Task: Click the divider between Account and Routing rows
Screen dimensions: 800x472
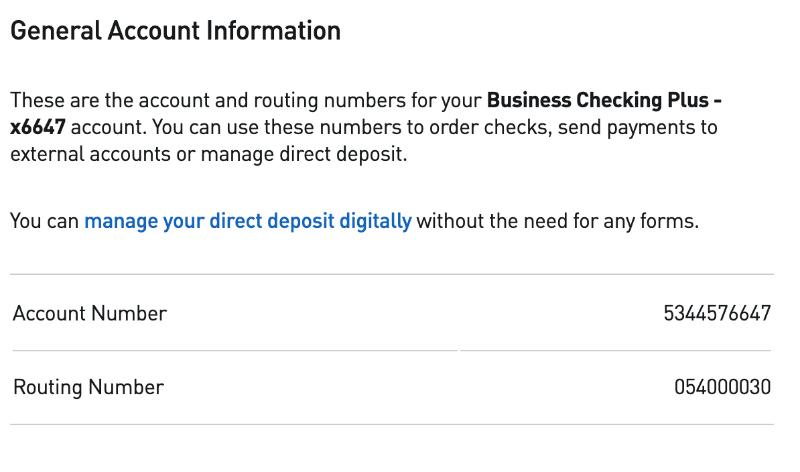Action: click(x=392, y=350)
